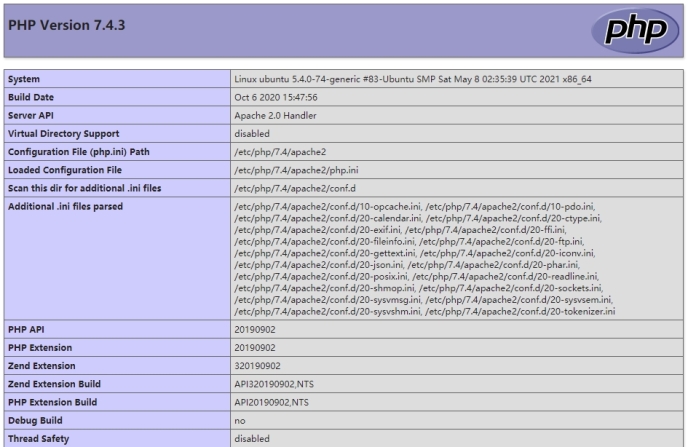
Task: Click the 20-tokenizer.ini file path
Action: (x=520, y=311)
